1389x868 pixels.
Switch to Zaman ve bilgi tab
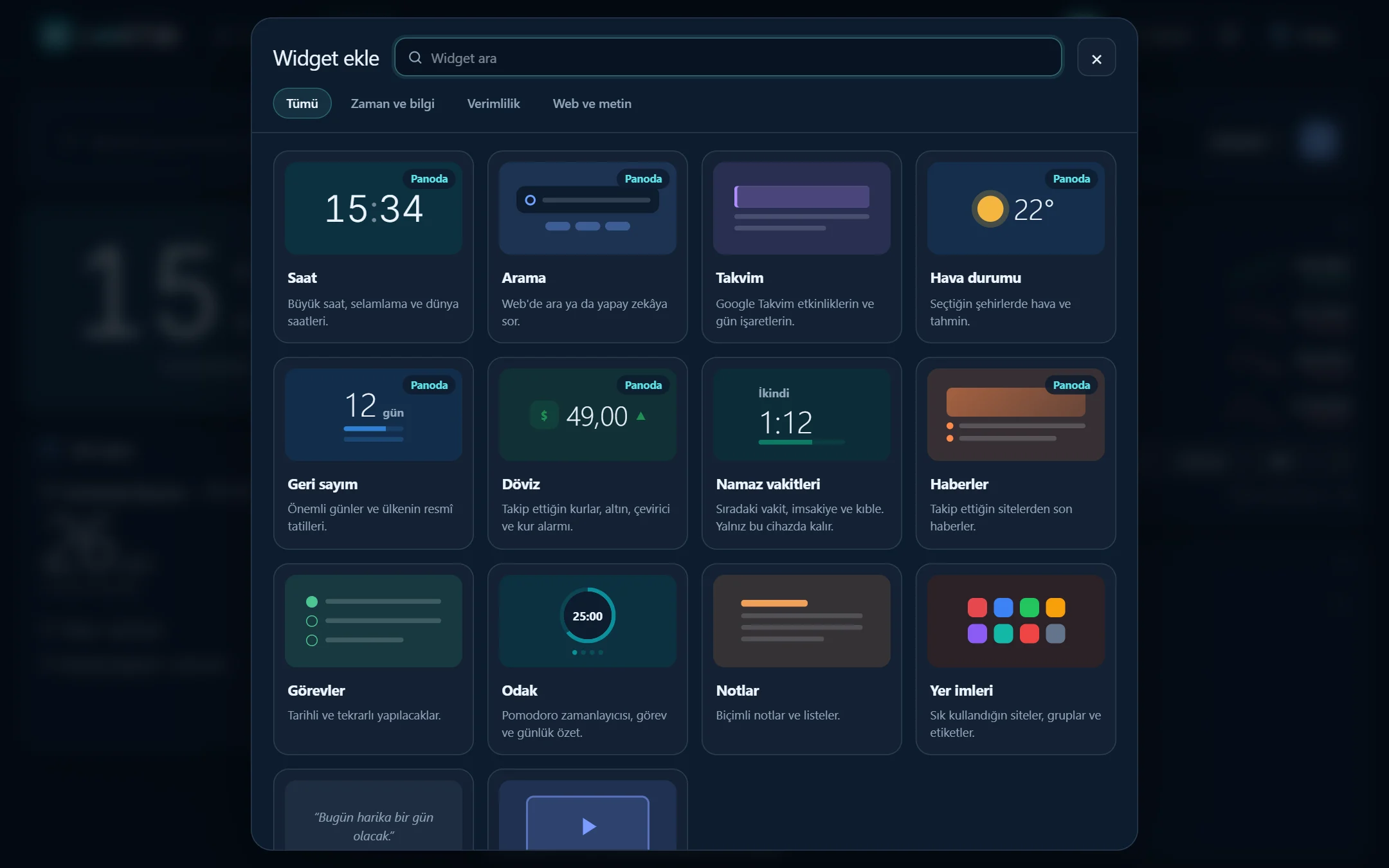pos(392,104)
